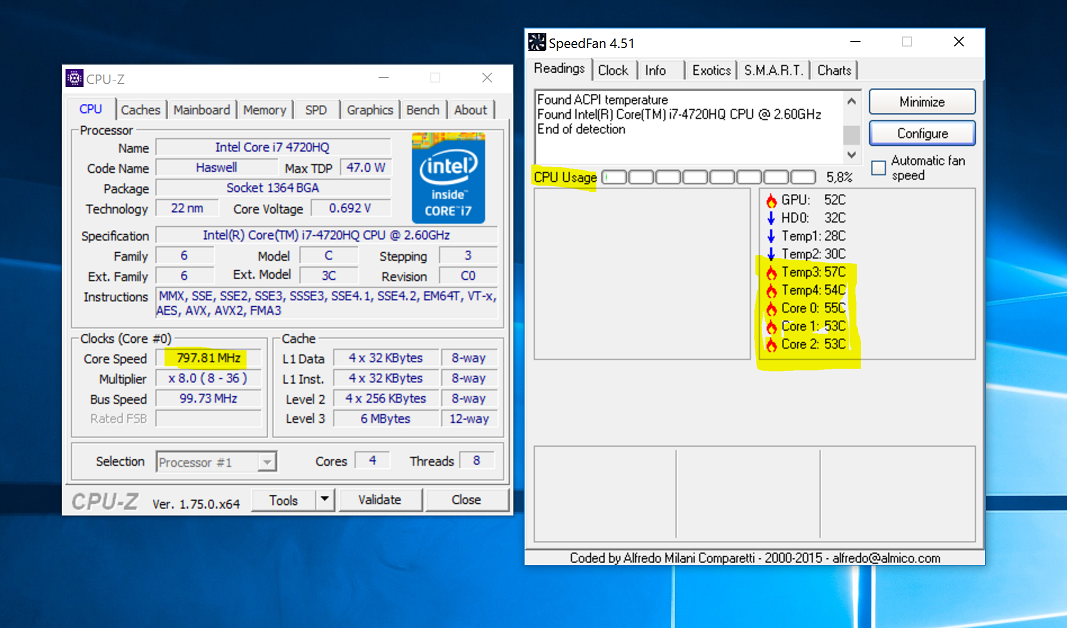Viewport: 1067px width, 628px height.
Task: Minimize the SpeedFan window from title bar
Action: [855, 42]
